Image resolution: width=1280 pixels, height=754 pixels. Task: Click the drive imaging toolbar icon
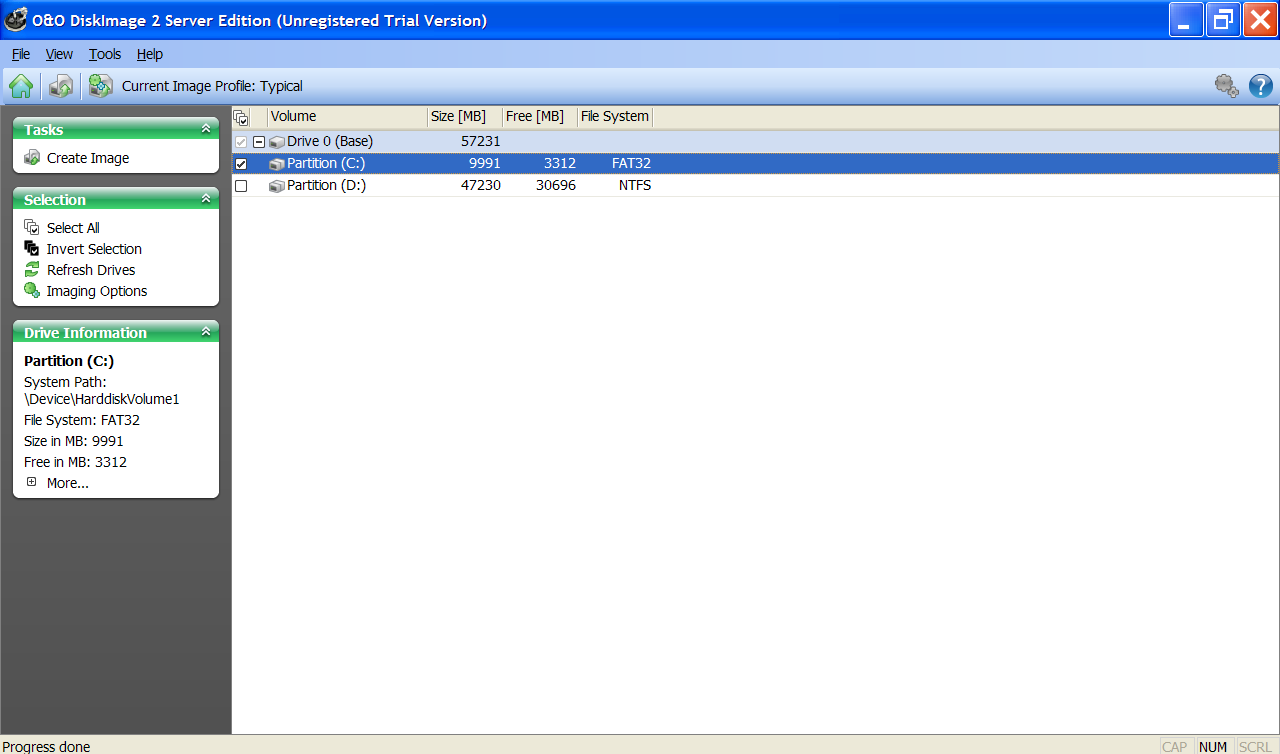pos(61,86)
